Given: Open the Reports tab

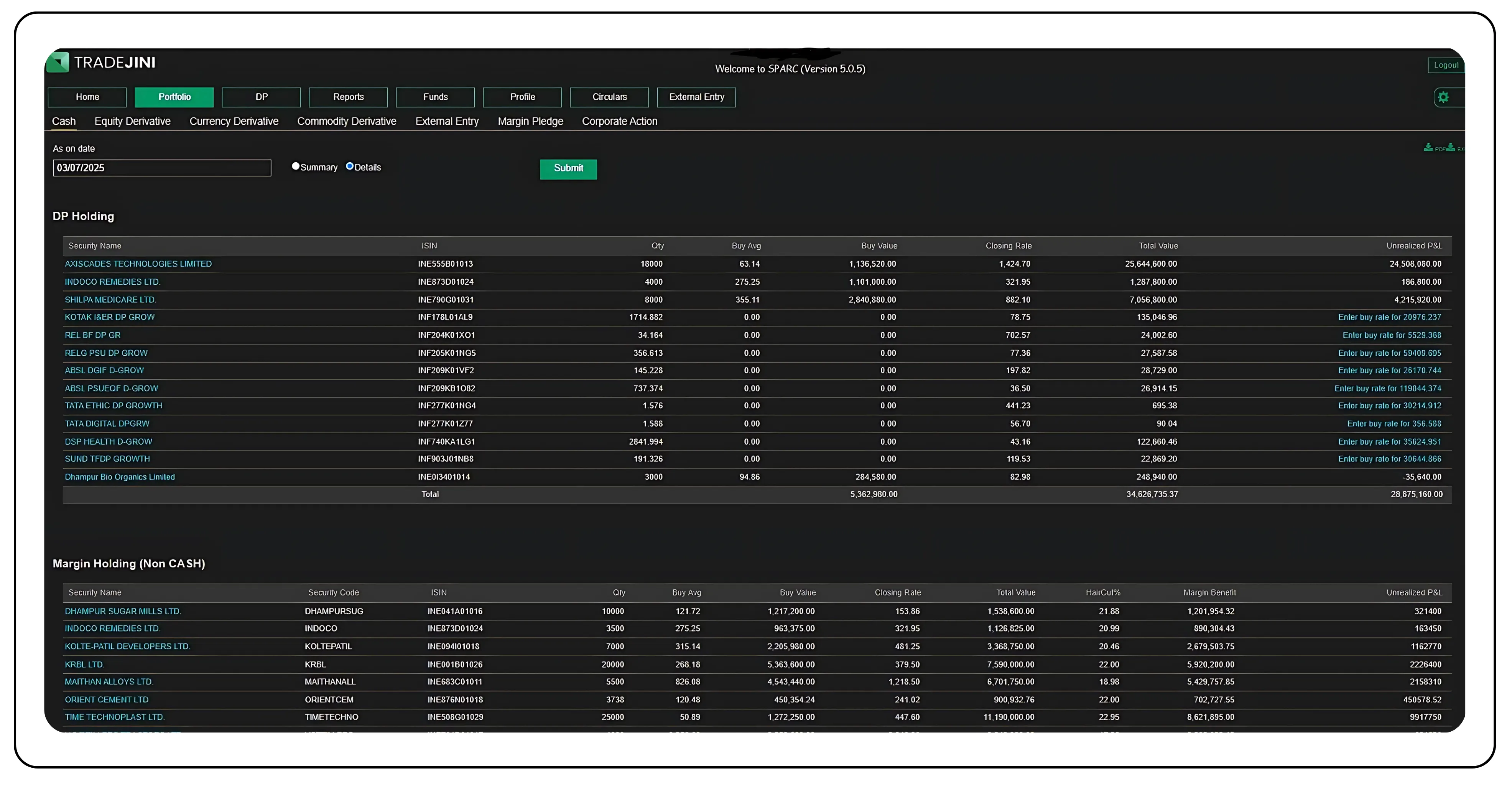Looking at the screenshot, I should tap(348, 97).
